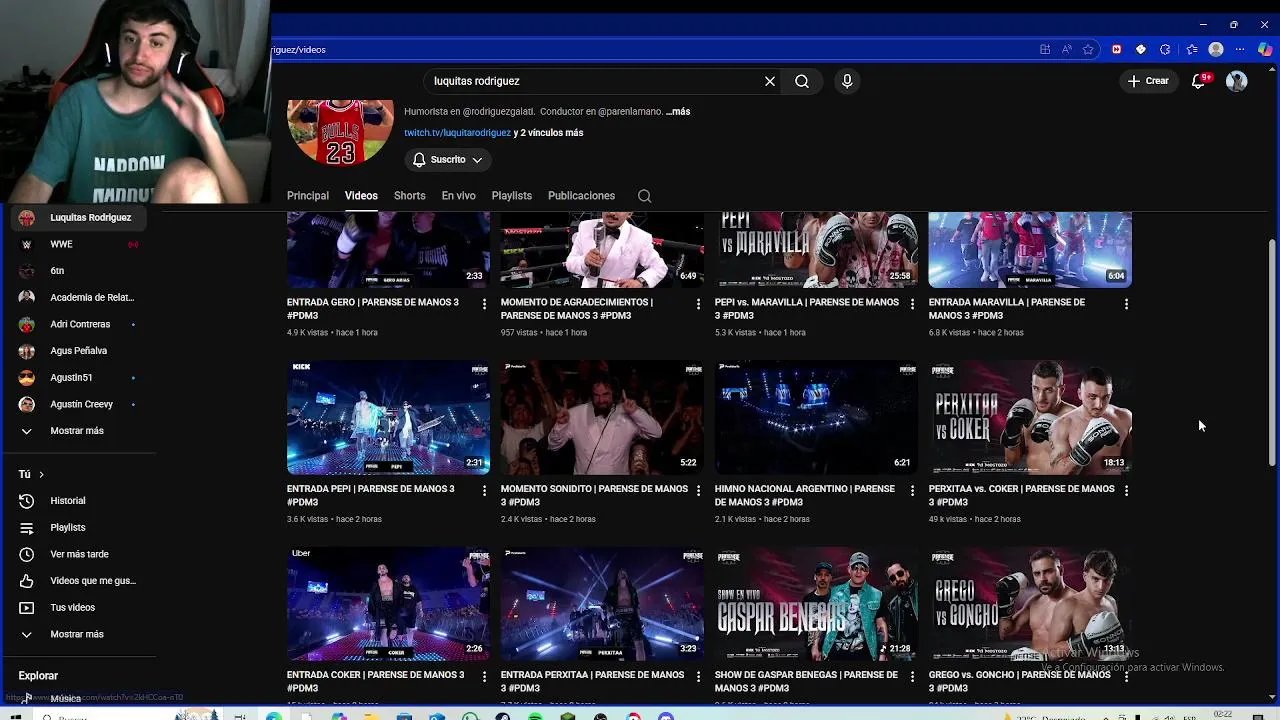The width and height of the screenshot is (1280, 720).
Task: Open options for MOMENTO DE AGRADECIMIENTOS video
Action: coord(698,304)
